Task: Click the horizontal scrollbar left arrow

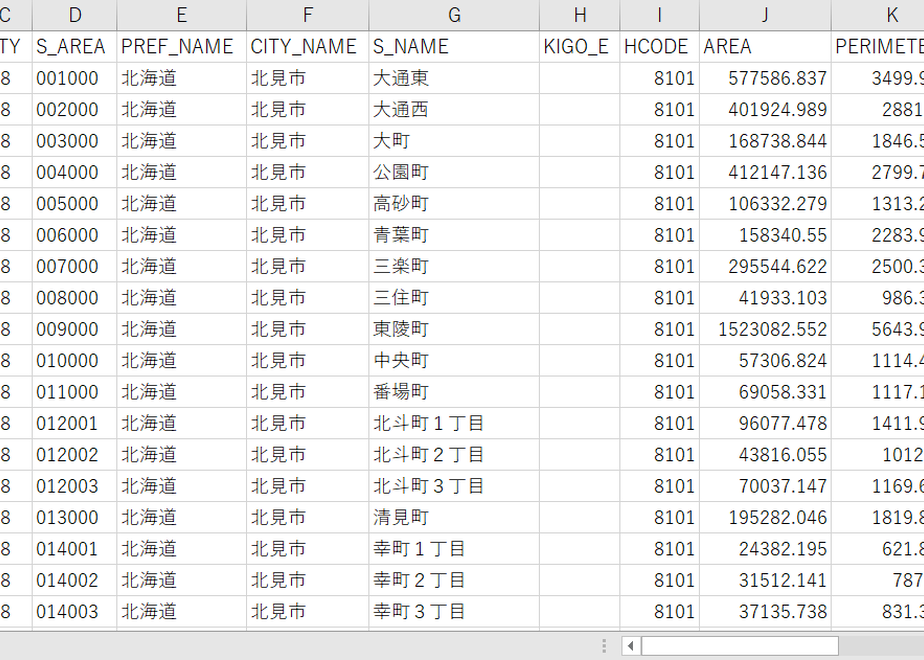Action: tap(631, 646)
